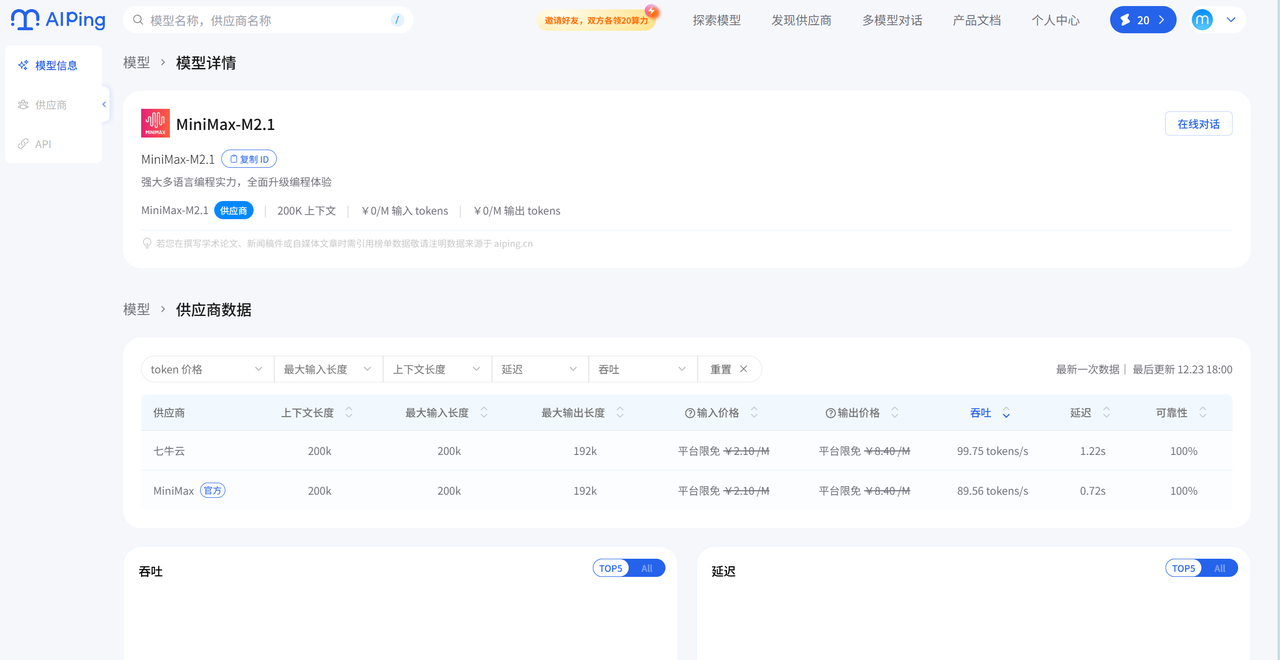Click 模型 breadcrumb above model details
This screenshot has width=1280, height=660.
click(x=136, y=62)
